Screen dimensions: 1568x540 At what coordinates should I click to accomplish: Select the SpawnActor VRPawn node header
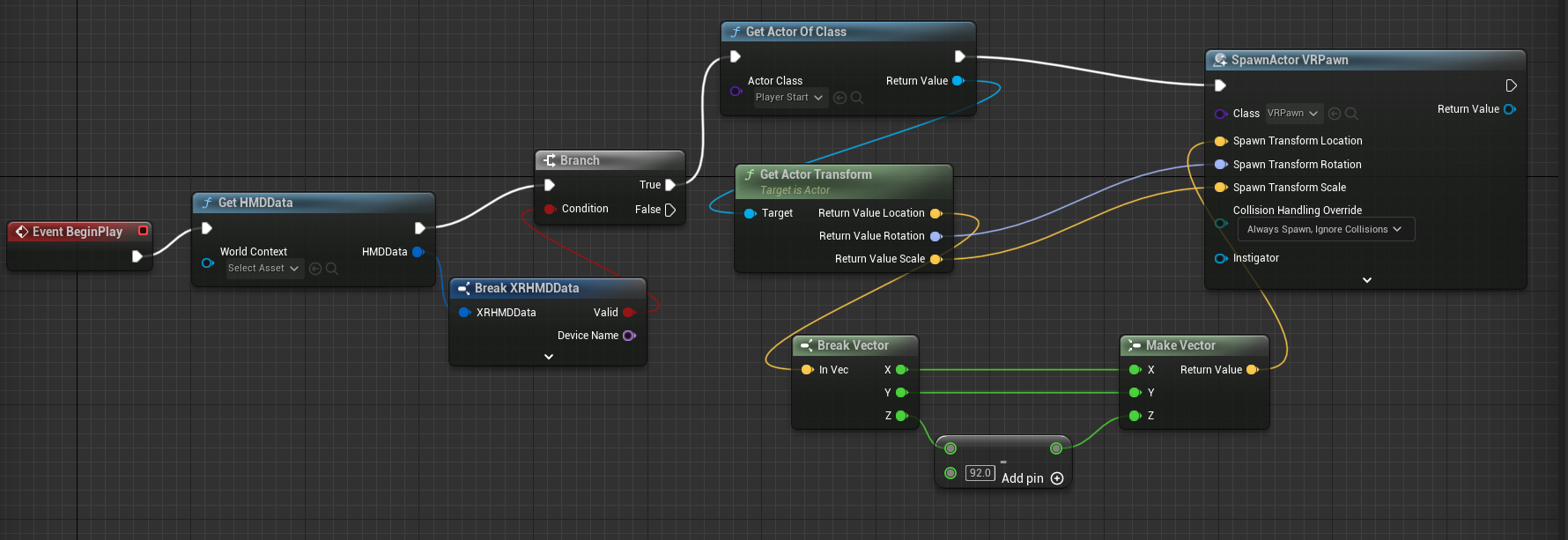(1365, 60)
